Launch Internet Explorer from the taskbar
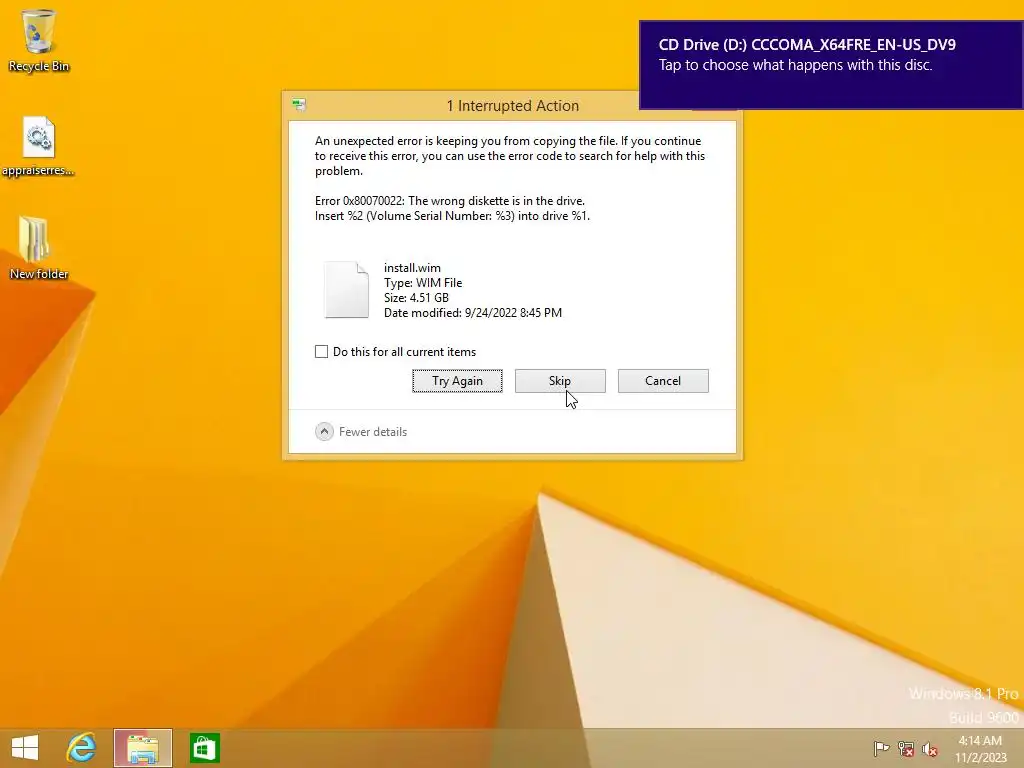 click(82, 748)
